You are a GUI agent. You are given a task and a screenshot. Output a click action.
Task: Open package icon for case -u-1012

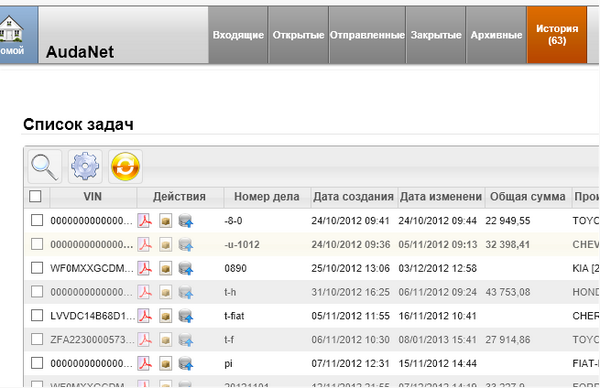165,245
